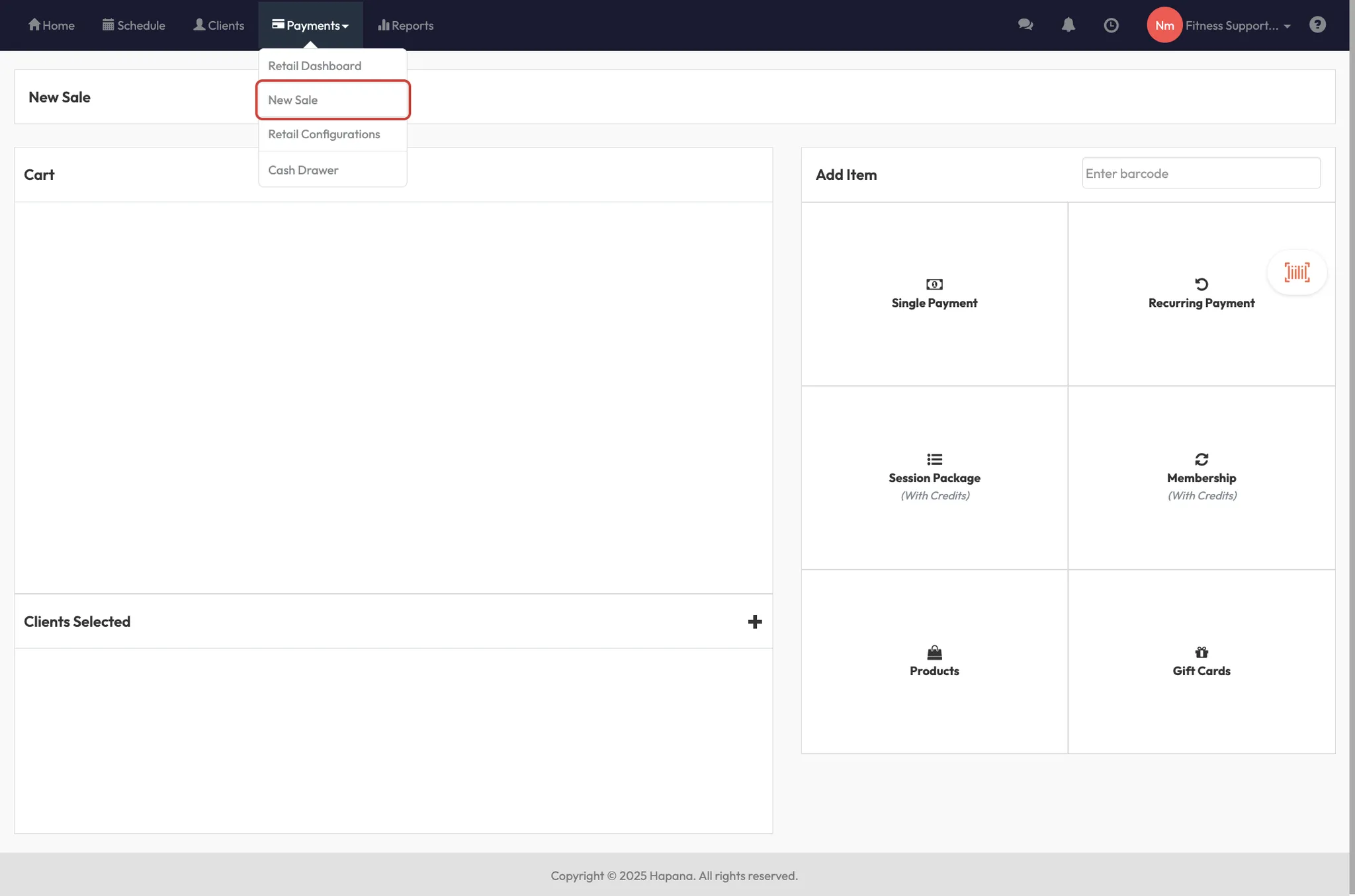This screenshot has width=1355, height=896.
Task: Select the Single Payment tile
Action: pos(934,294)
